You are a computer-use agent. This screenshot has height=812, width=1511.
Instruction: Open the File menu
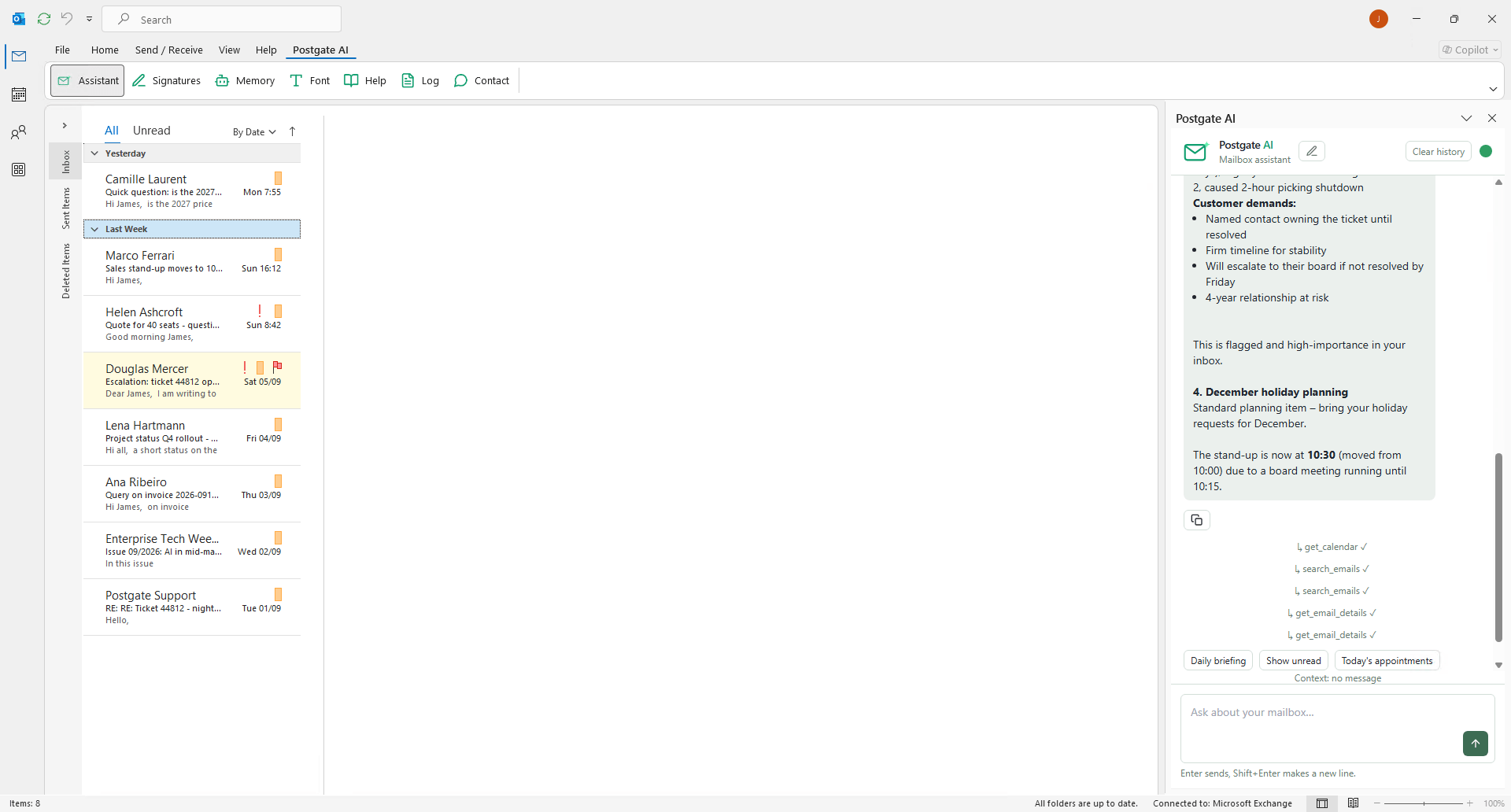pyautogui.click(x=62, y=50)
